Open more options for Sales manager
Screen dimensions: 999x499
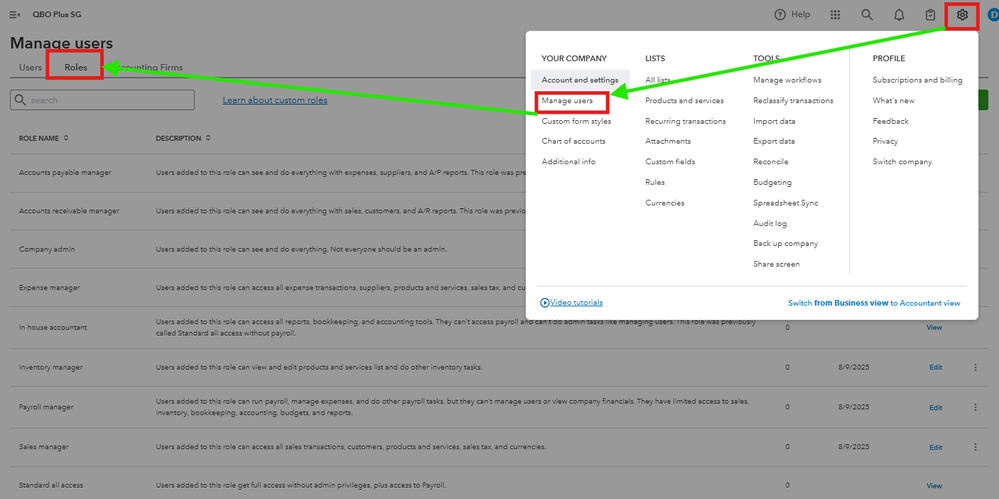click(x=975, y=447)
